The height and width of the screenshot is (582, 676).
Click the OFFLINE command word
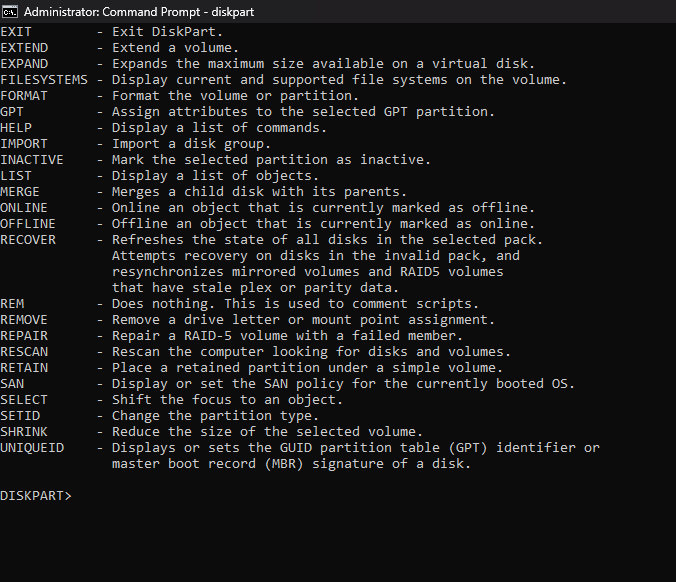(28, 224)
